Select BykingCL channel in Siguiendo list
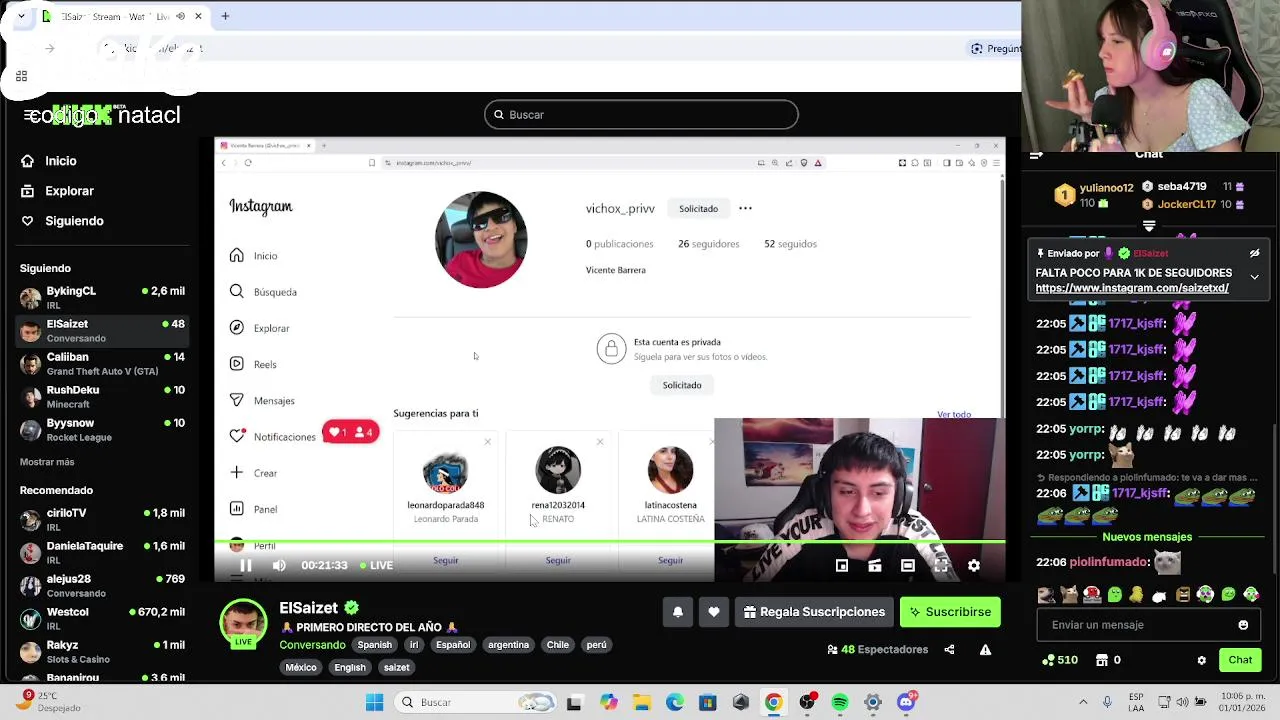 101,298
